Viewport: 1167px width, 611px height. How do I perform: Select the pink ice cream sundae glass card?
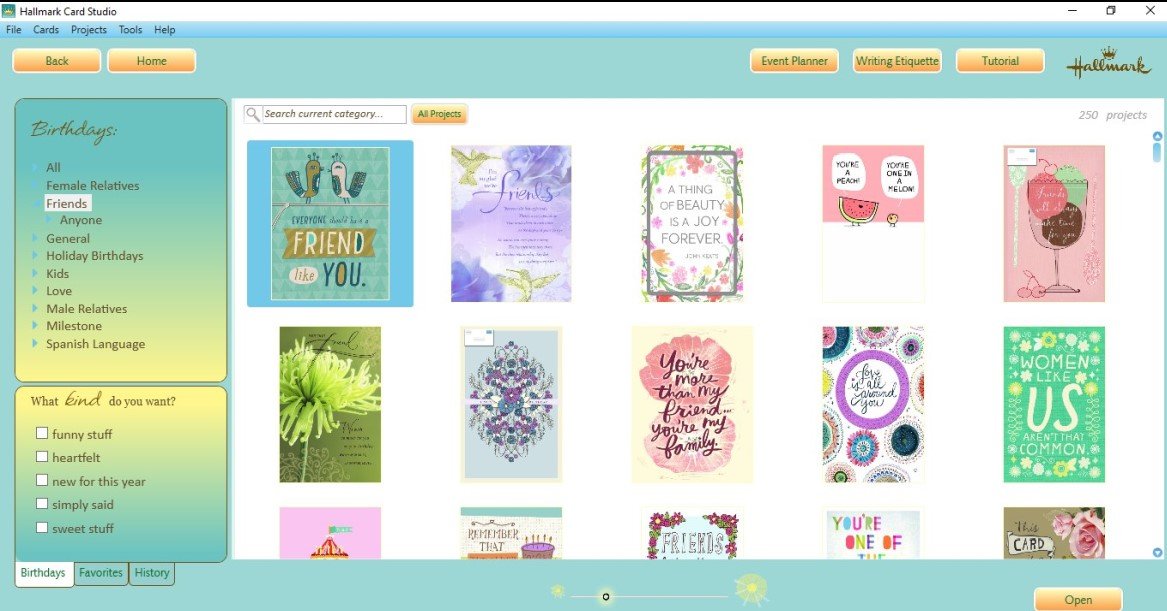1054,223
